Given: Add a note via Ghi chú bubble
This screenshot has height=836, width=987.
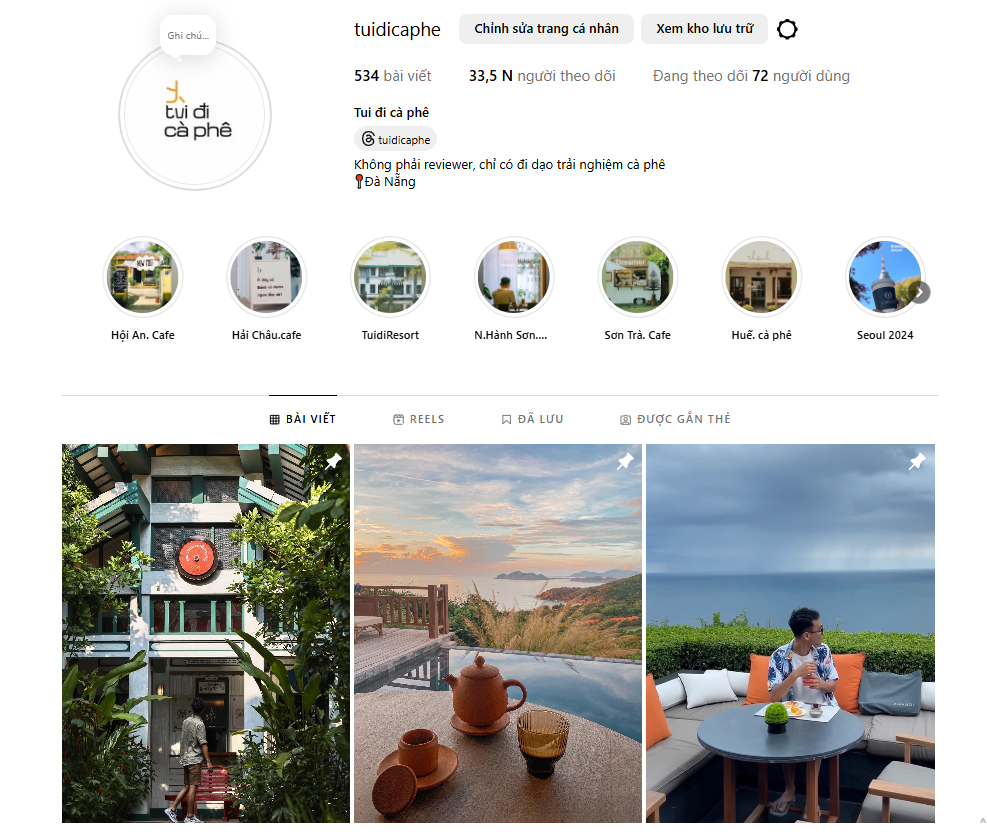Looking at the screenshot, I should [188, 36].
